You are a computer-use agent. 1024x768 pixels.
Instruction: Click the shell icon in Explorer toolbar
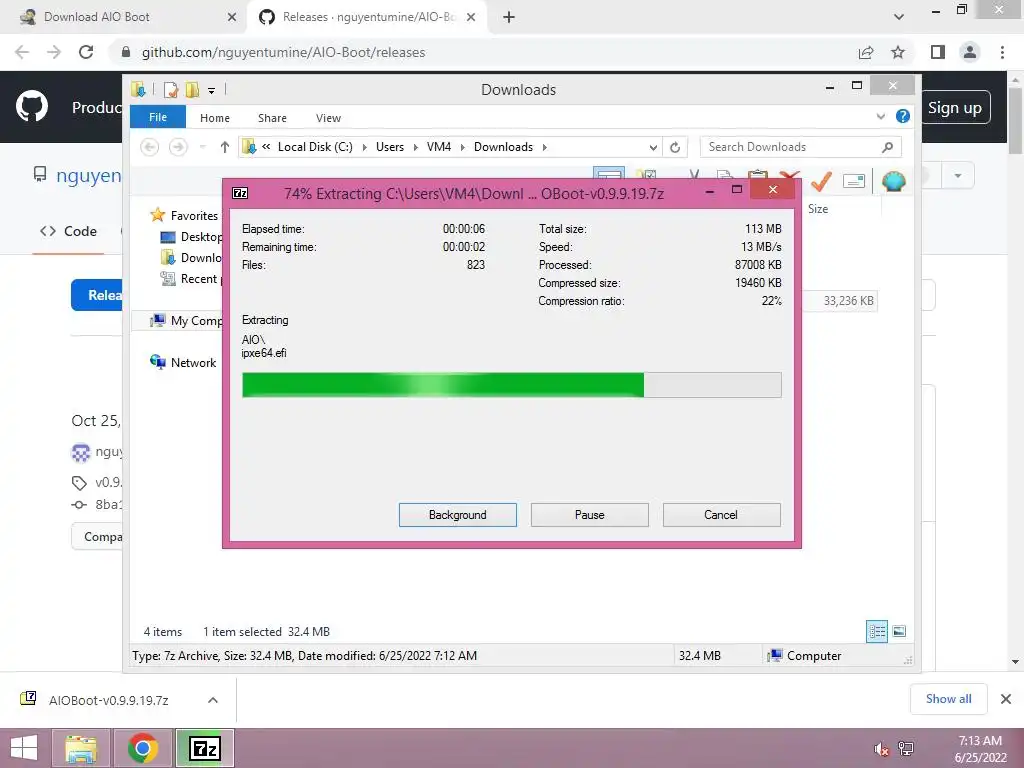893,180
